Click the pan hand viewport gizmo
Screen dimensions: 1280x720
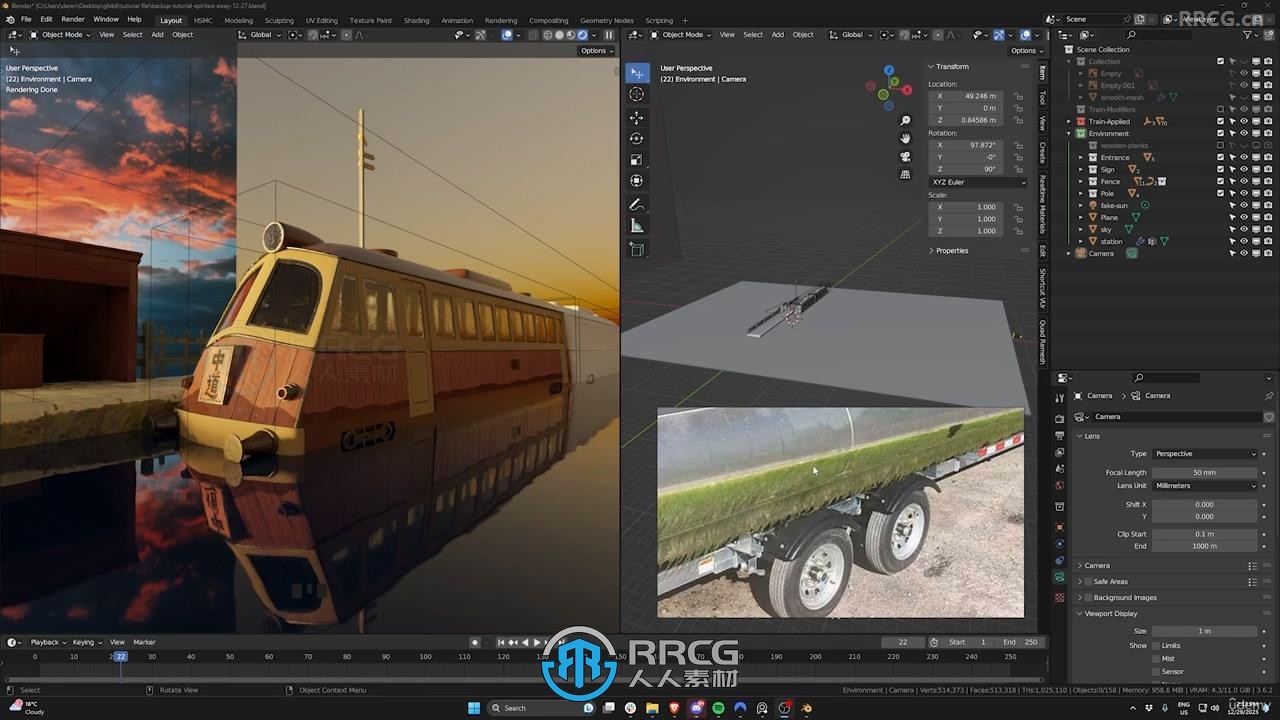point(905,138)
